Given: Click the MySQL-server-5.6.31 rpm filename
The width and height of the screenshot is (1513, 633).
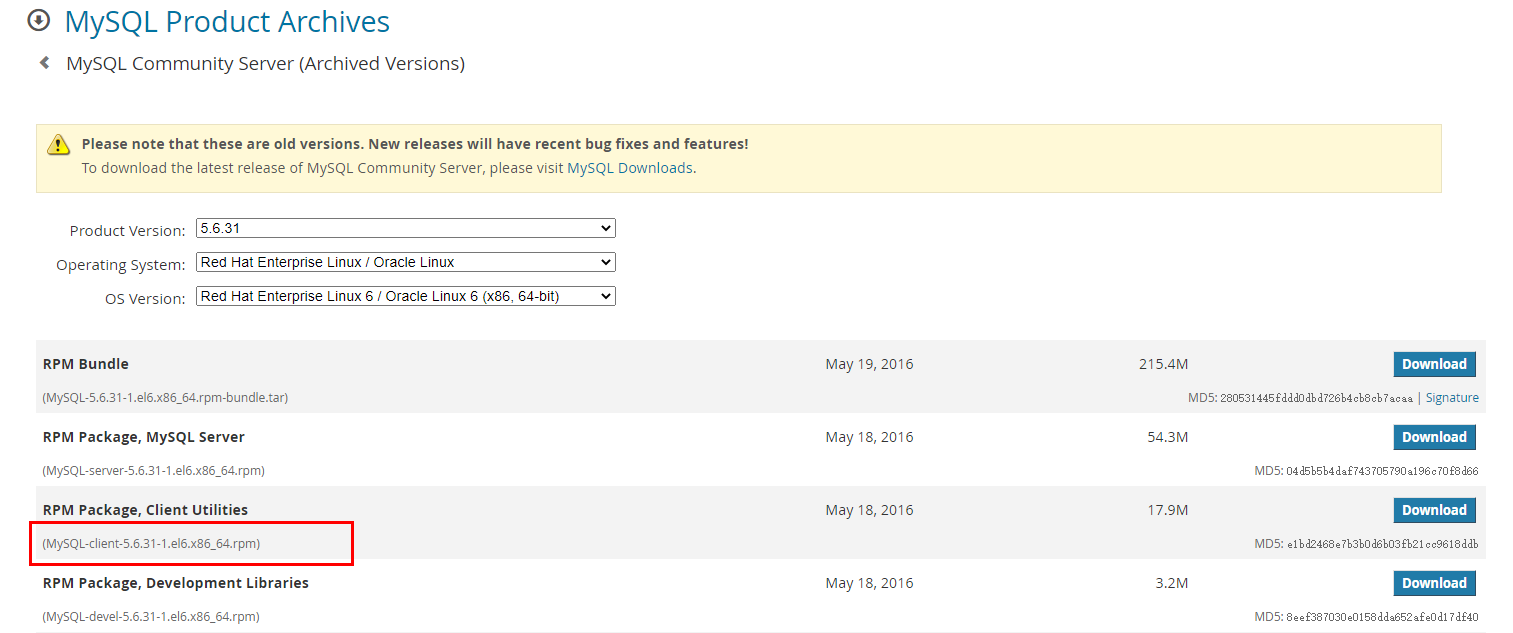Looking at the screenshot, I should (154, 471).
